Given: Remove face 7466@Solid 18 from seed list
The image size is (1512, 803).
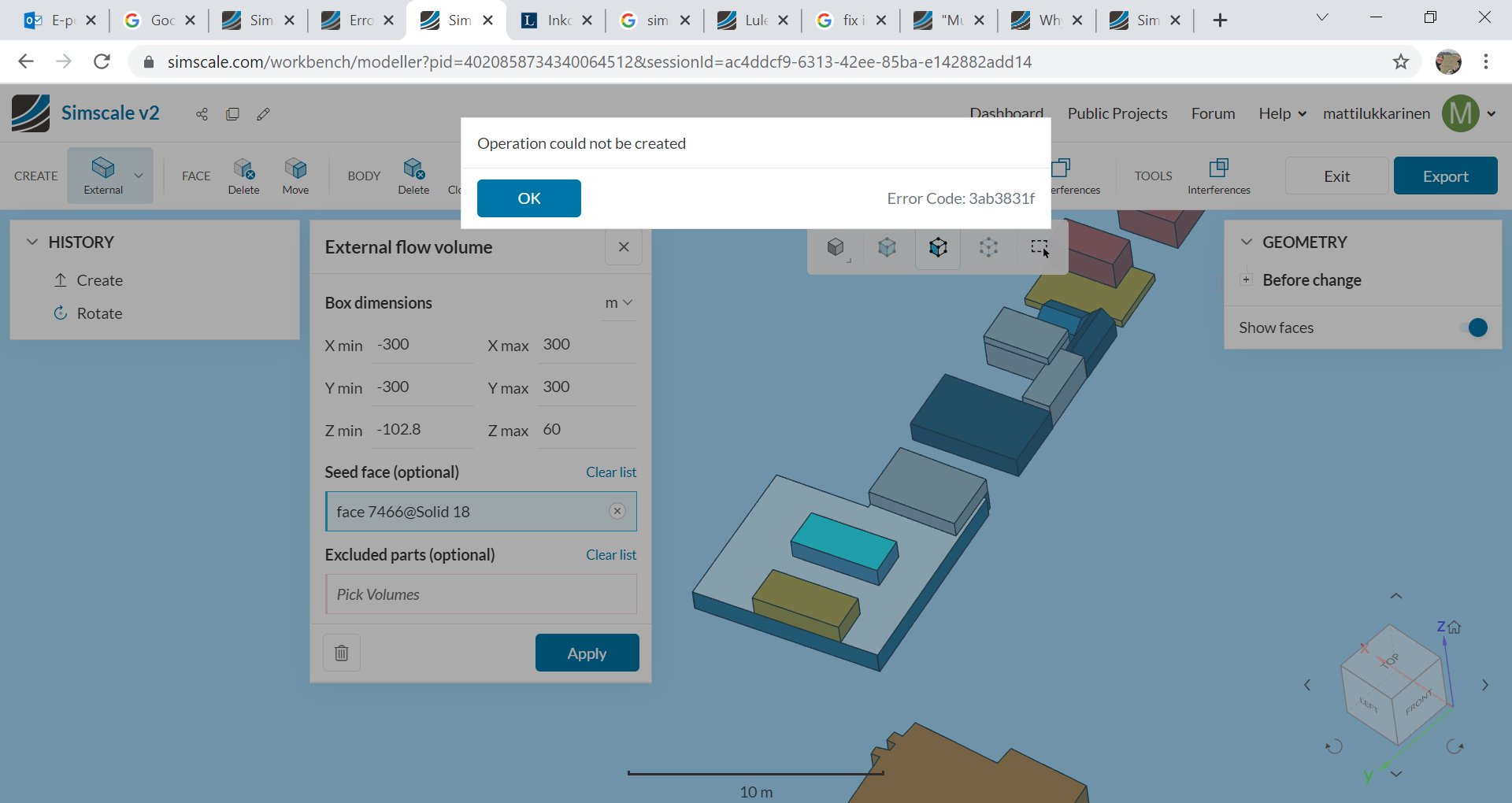Looking at the screenshot, I should (617, 511).
